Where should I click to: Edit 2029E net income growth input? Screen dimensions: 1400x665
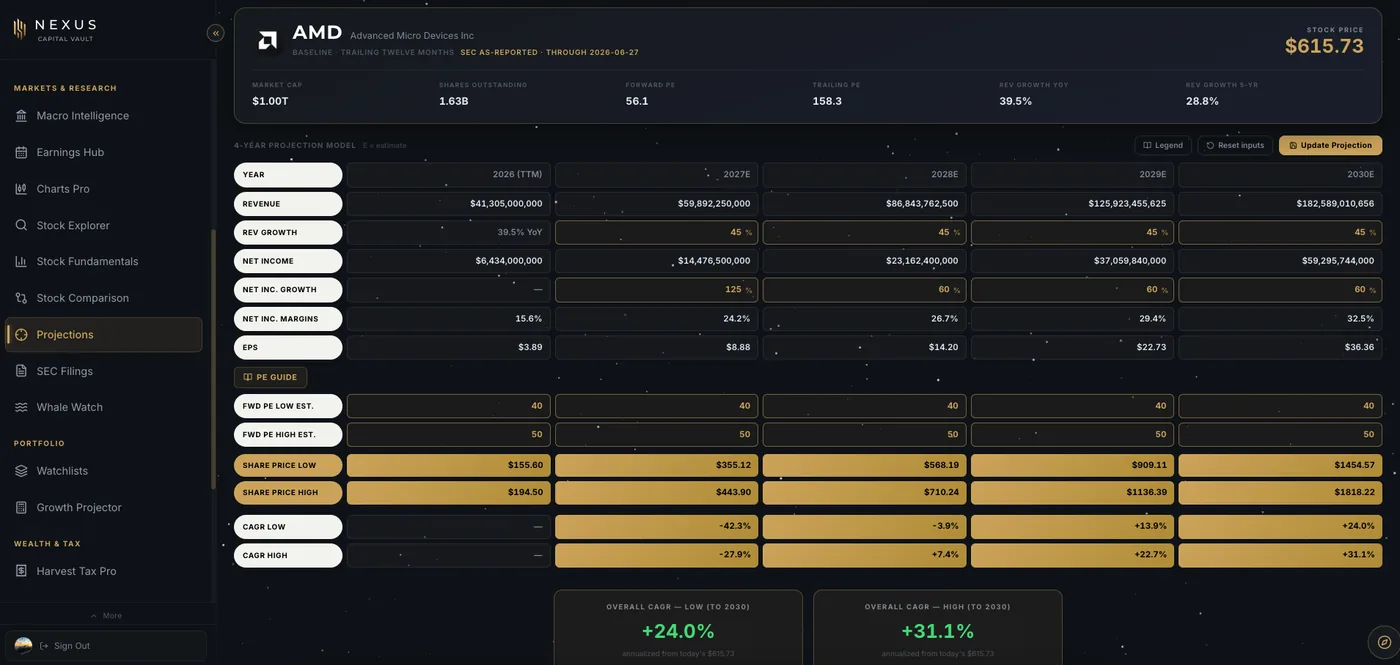1072,290
